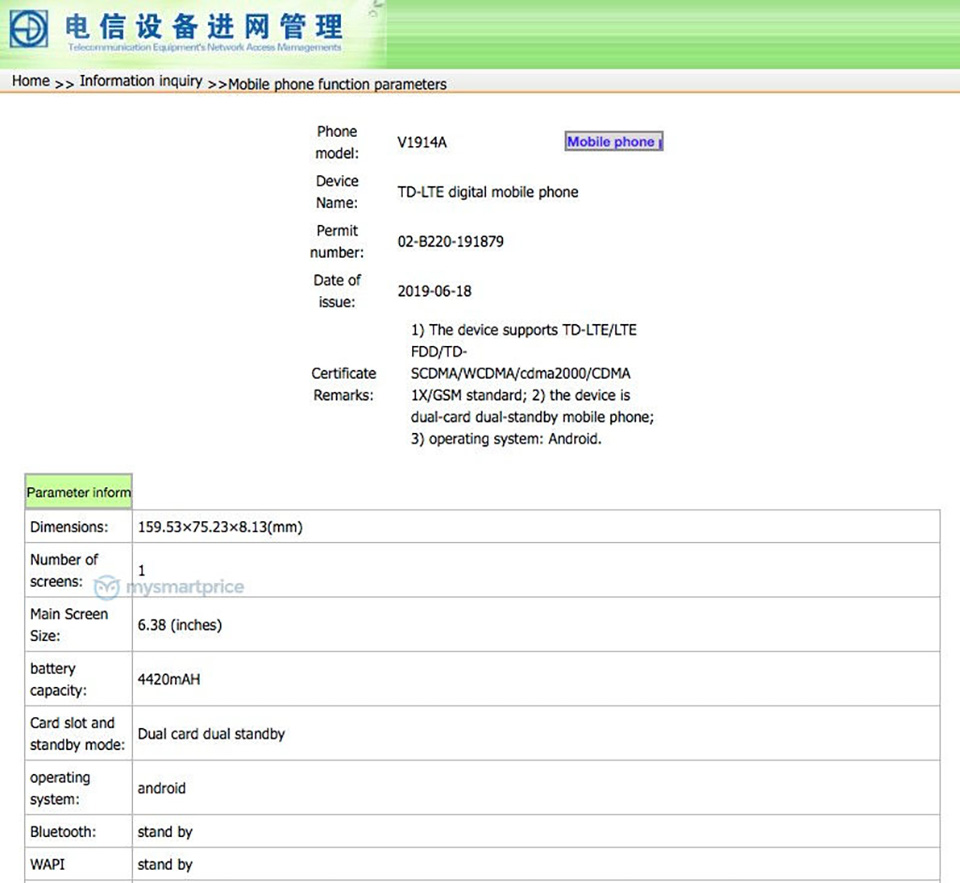Switch to the Parameter inform tab
Screen dimensions: 960x883
tap(78, 492)
